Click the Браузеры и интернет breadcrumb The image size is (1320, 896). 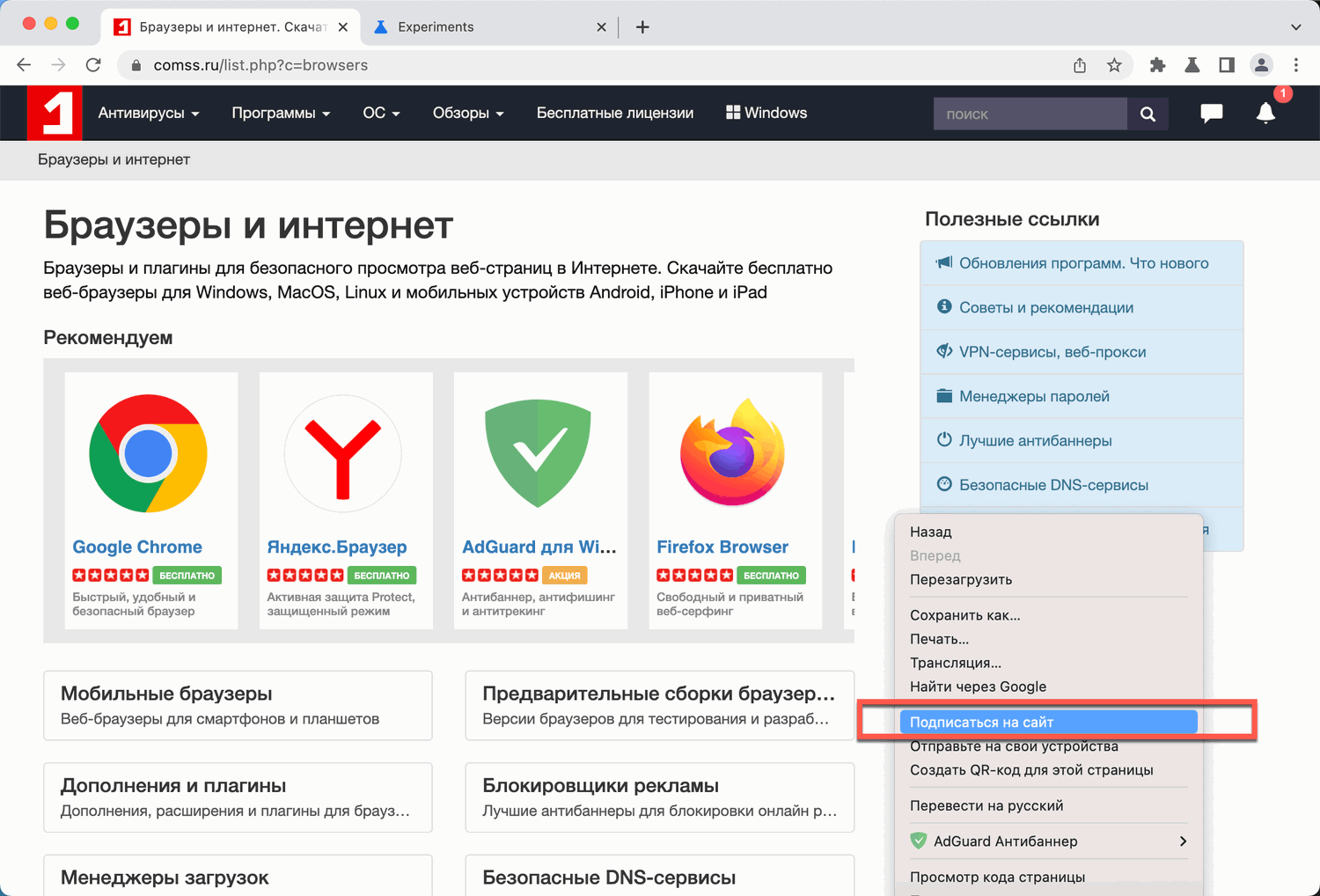click(x=114, y=159)
